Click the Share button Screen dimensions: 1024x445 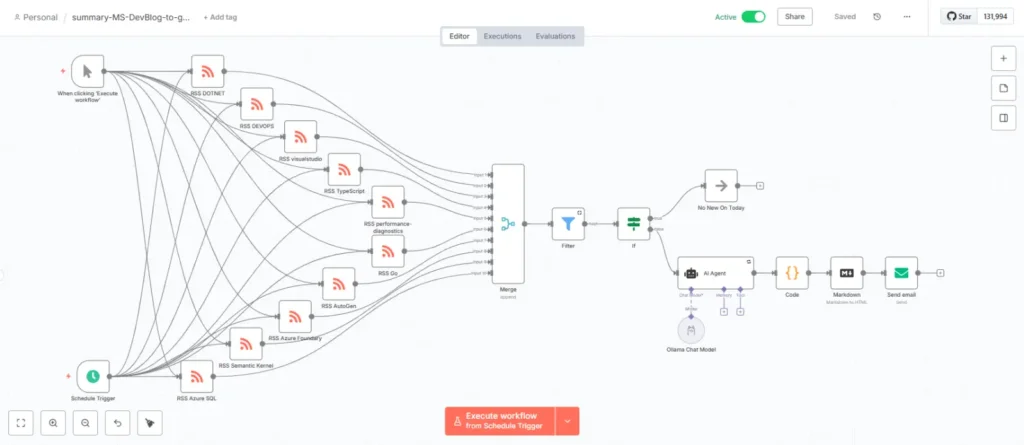tap(795, 17)
